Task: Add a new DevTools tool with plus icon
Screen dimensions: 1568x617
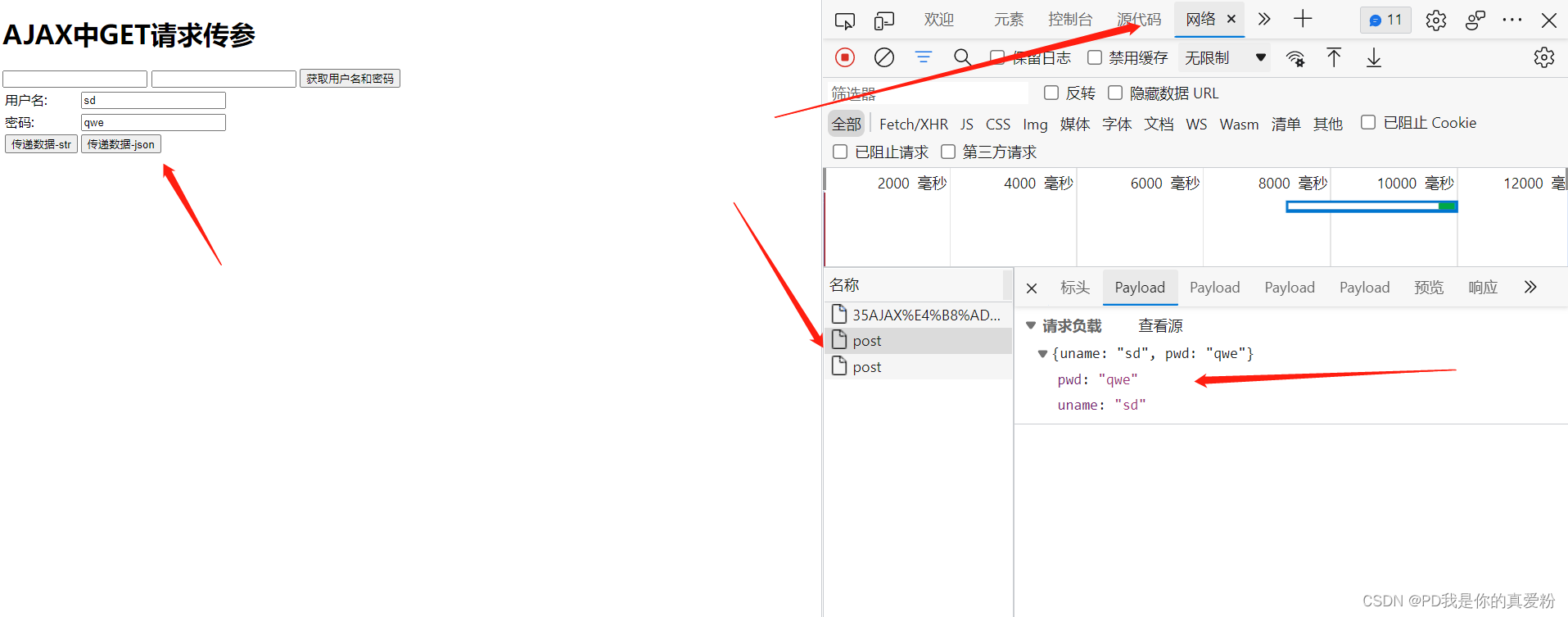Action: coord(1303,19)
